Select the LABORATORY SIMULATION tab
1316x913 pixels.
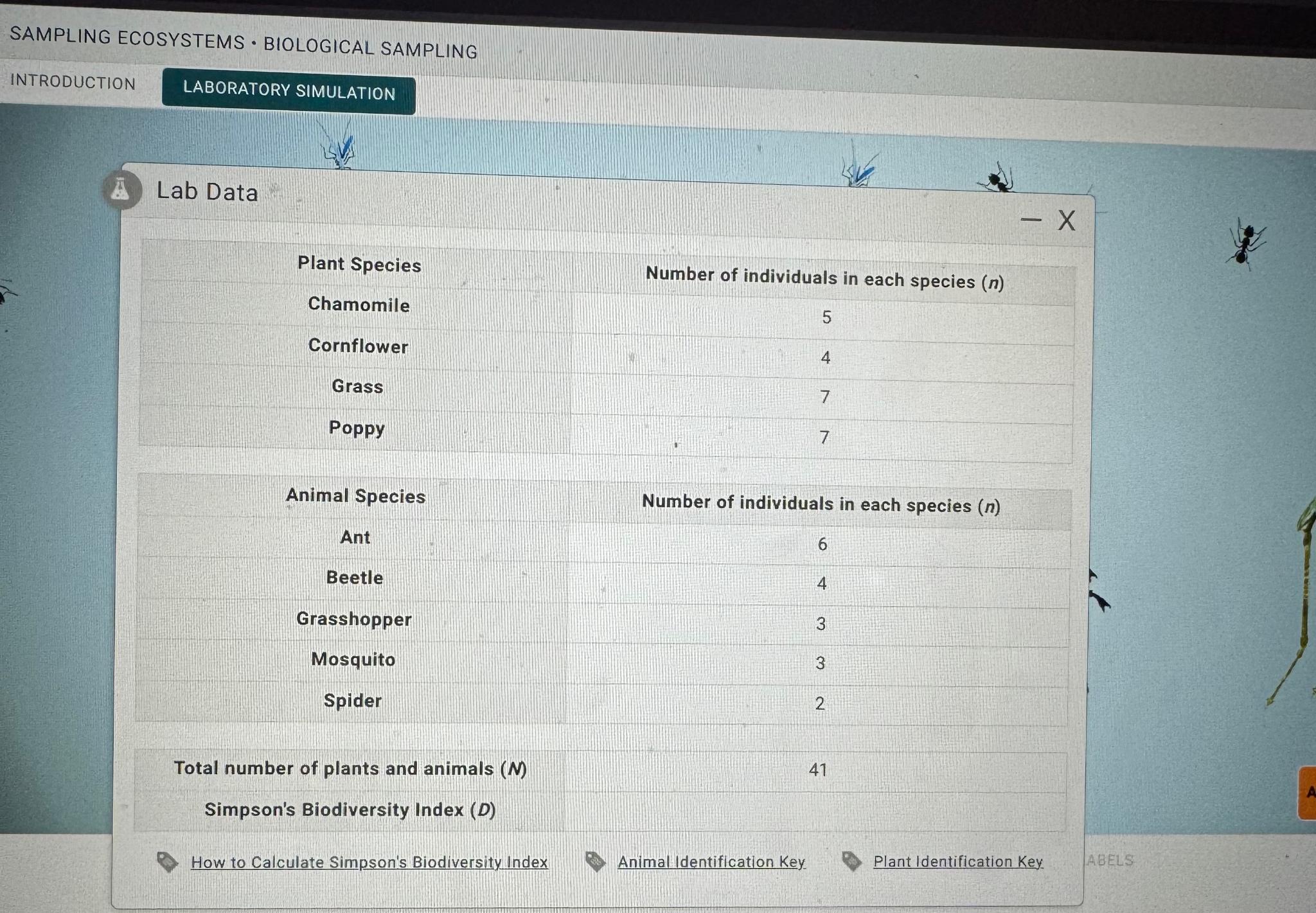pos(289,93)
